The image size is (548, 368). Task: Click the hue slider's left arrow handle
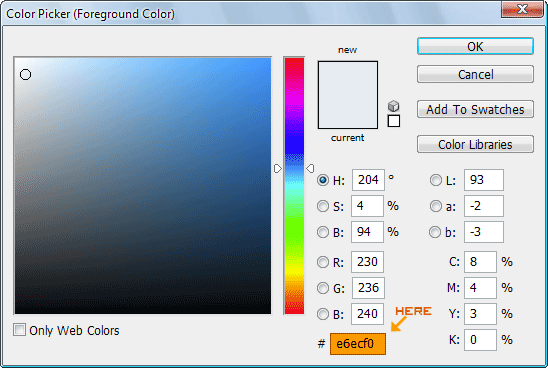coord(277,168)
